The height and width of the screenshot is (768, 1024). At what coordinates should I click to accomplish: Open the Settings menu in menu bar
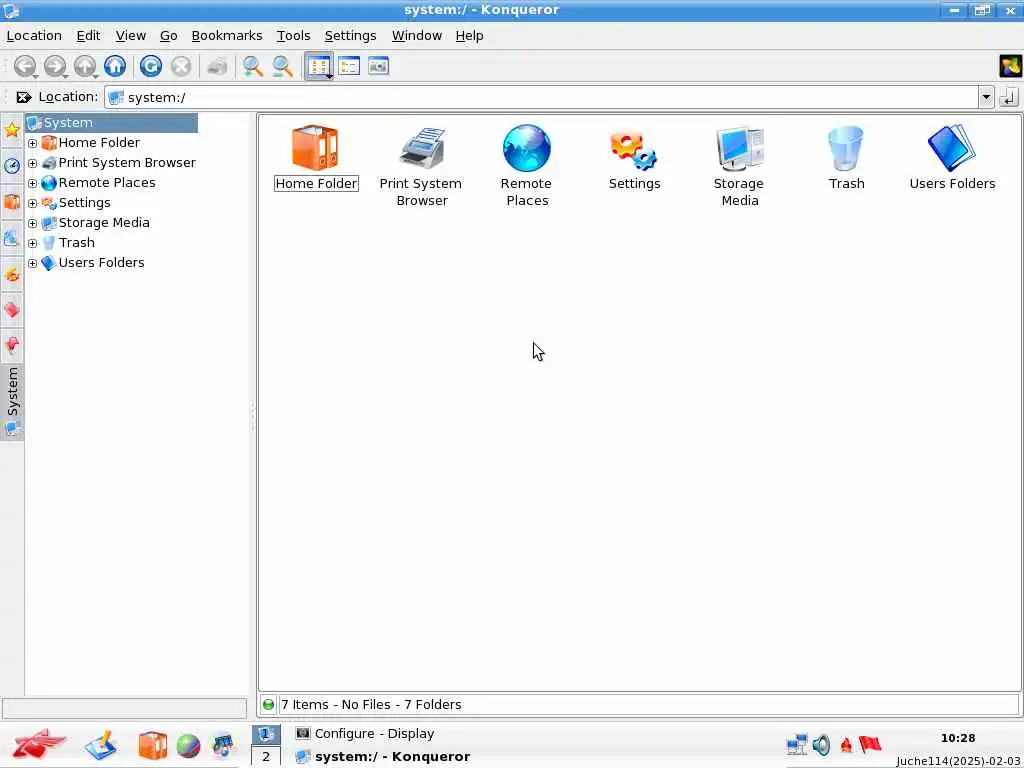[x=350, y=36]
